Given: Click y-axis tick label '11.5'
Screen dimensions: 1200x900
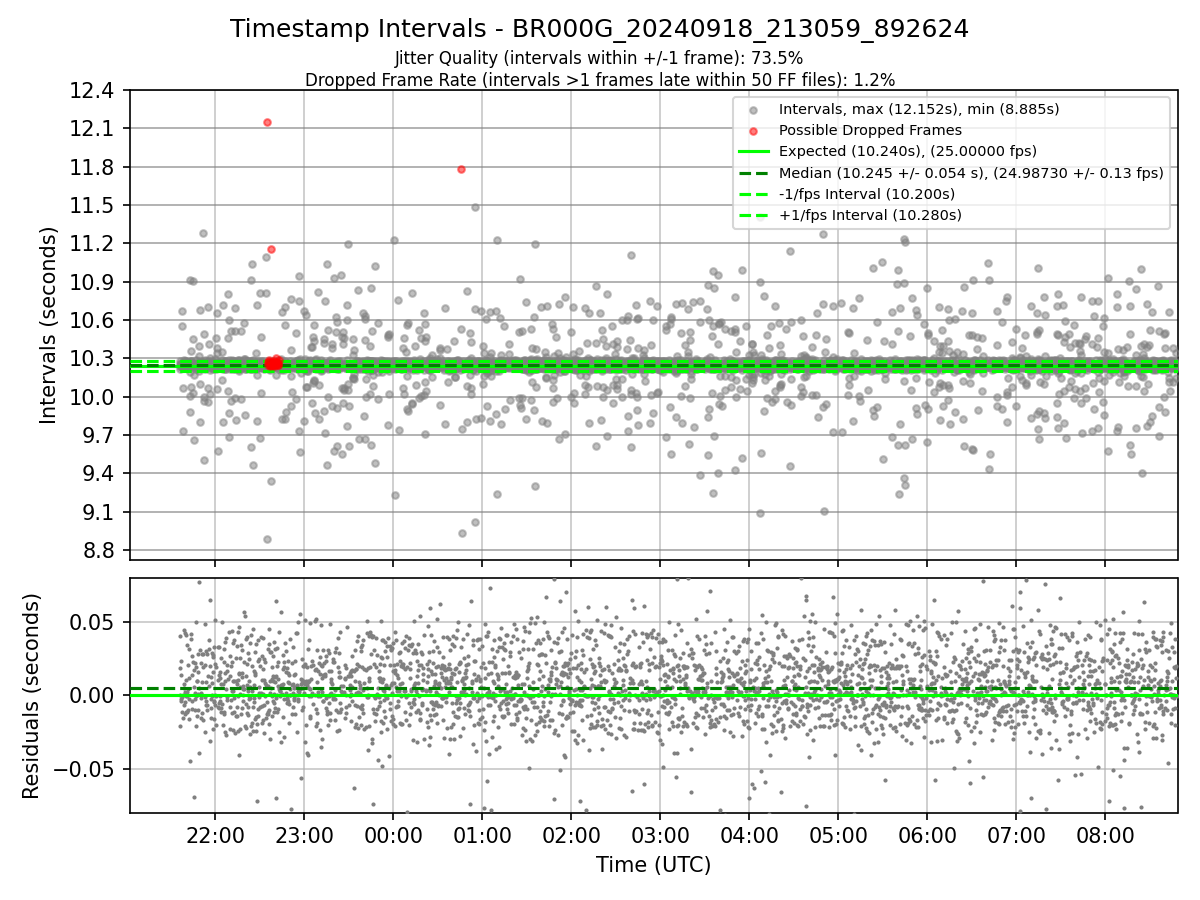Looking at the screenshot, I should click(x=93, y=206).
